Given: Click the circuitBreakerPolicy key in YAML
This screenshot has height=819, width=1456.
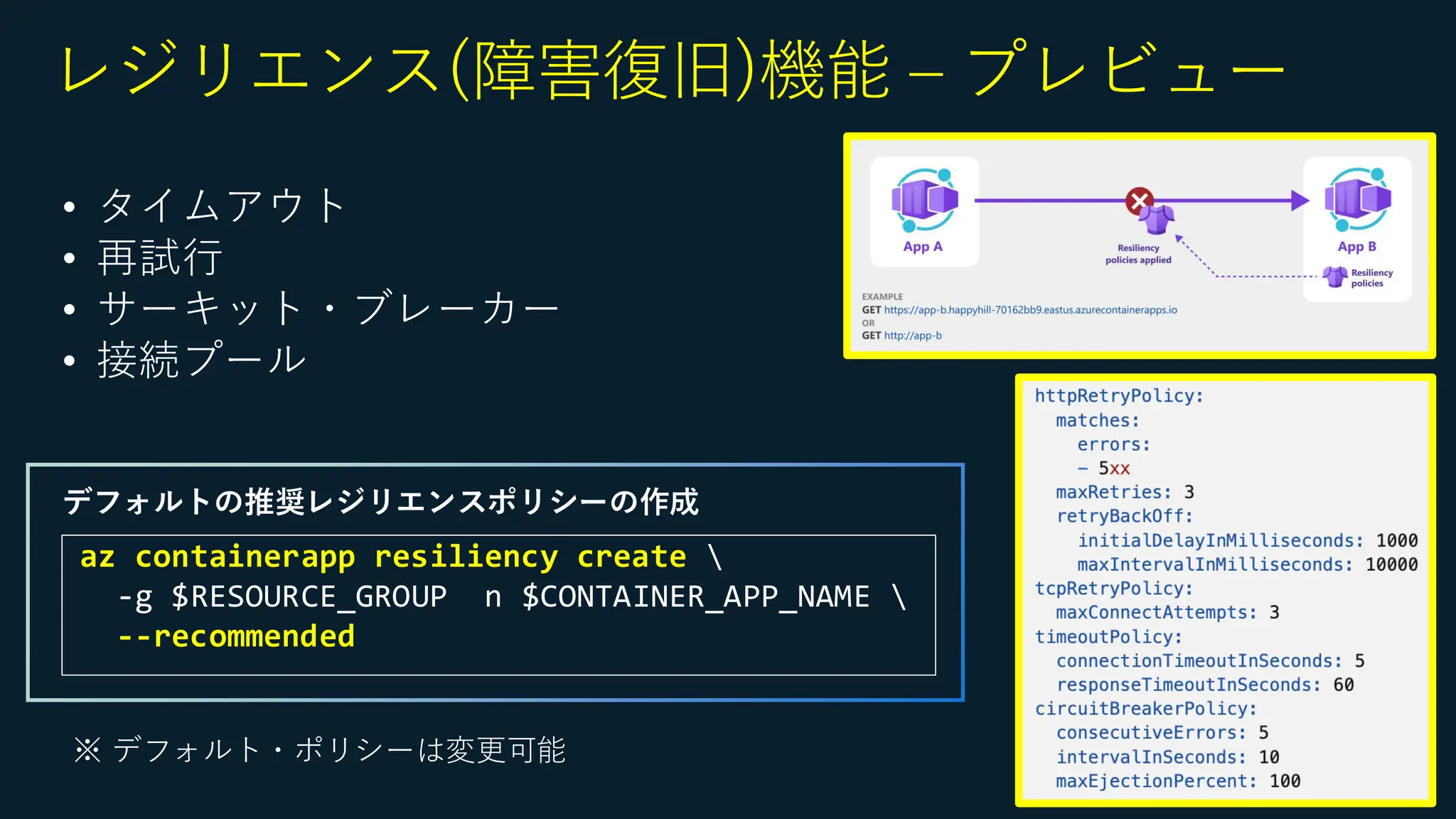Looking at the screenshot, I should point(1145,709).
